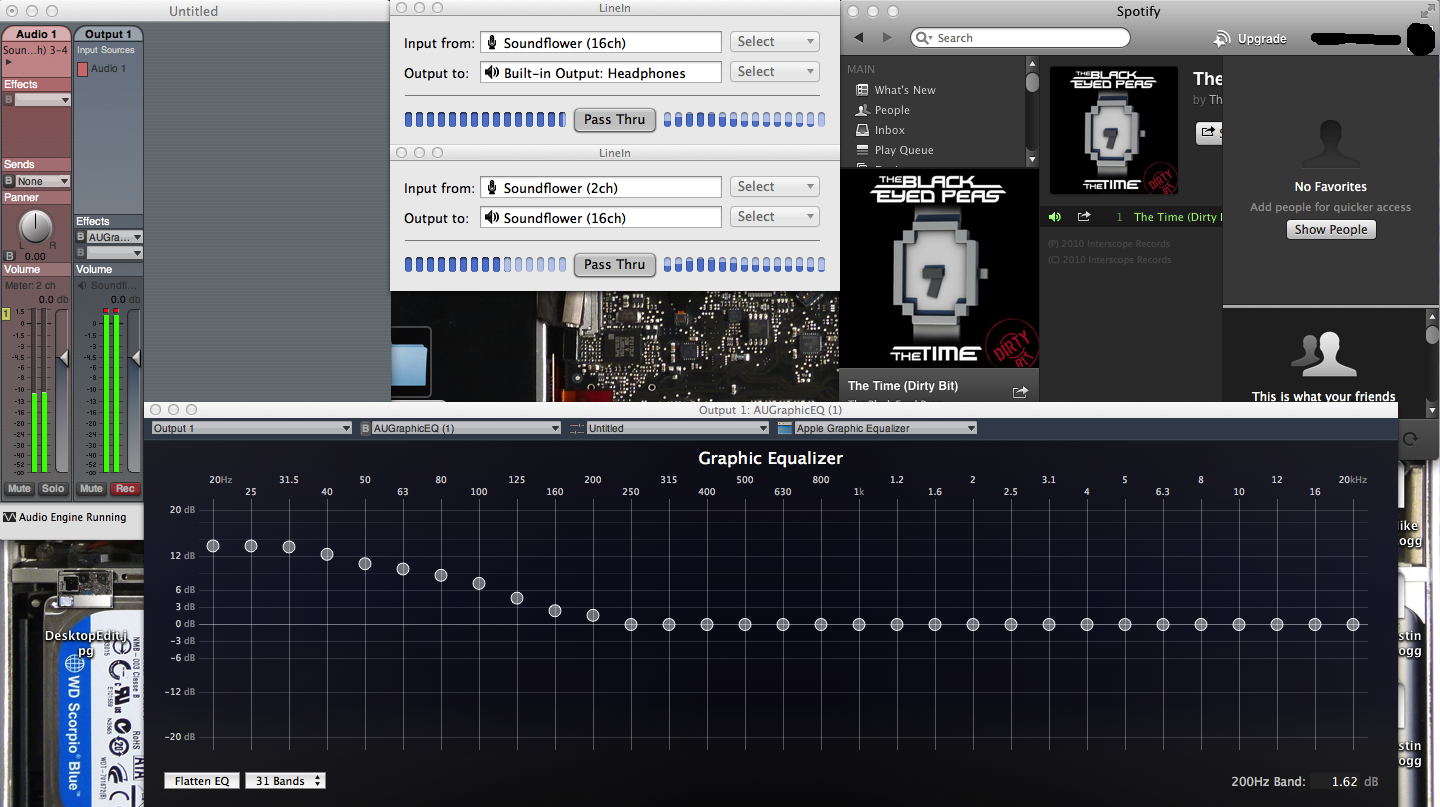
Task: Open People in the Spotify sidebar
Action: point(892,110)
